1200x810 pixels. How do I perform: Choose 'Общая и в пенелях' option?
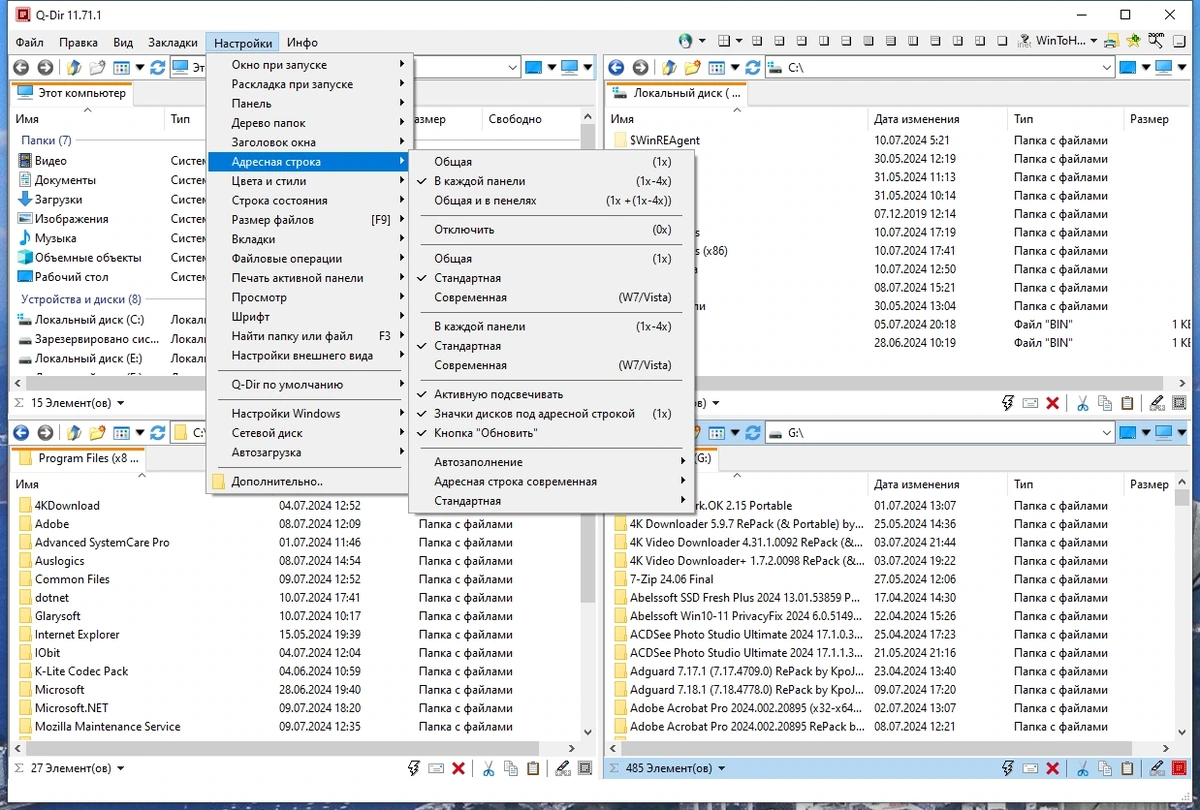tap(552, 200)
